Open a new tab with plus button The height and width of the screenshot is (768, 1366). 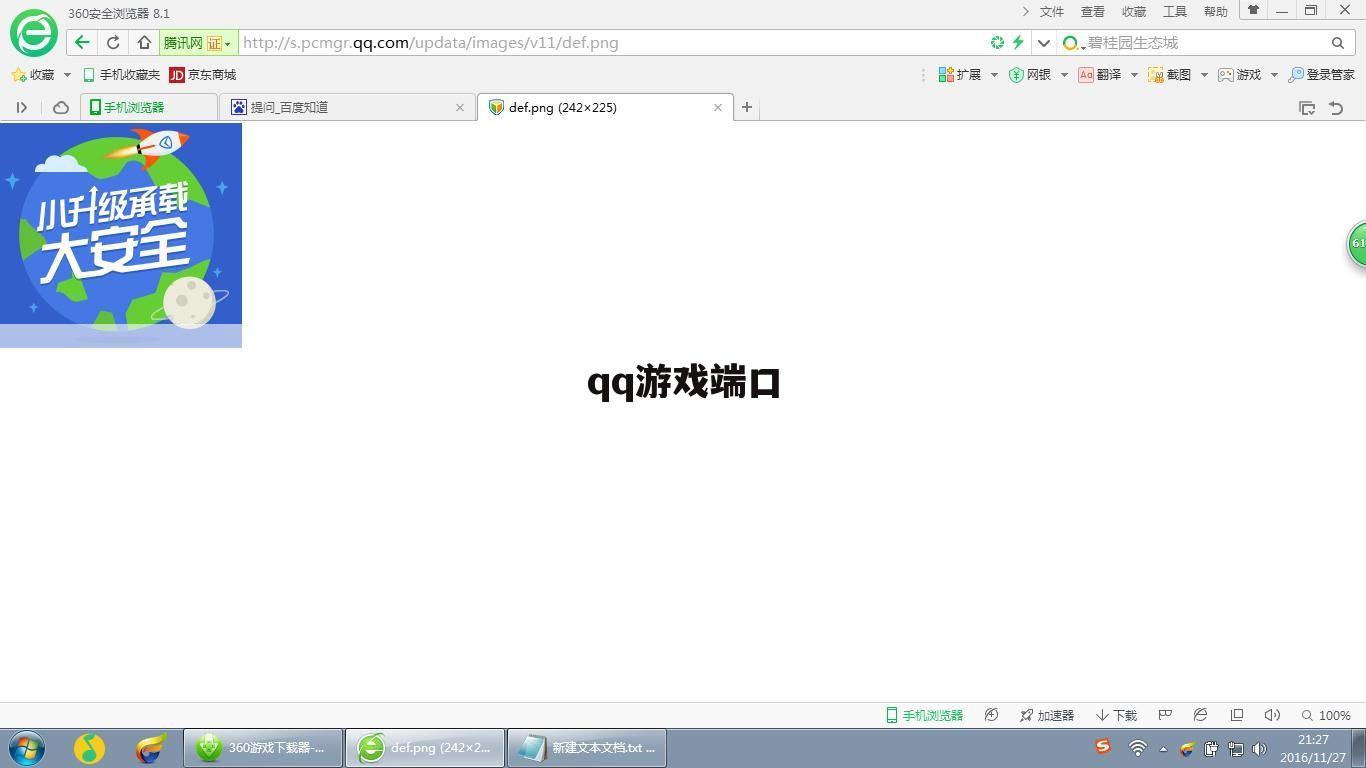(746, 107)
